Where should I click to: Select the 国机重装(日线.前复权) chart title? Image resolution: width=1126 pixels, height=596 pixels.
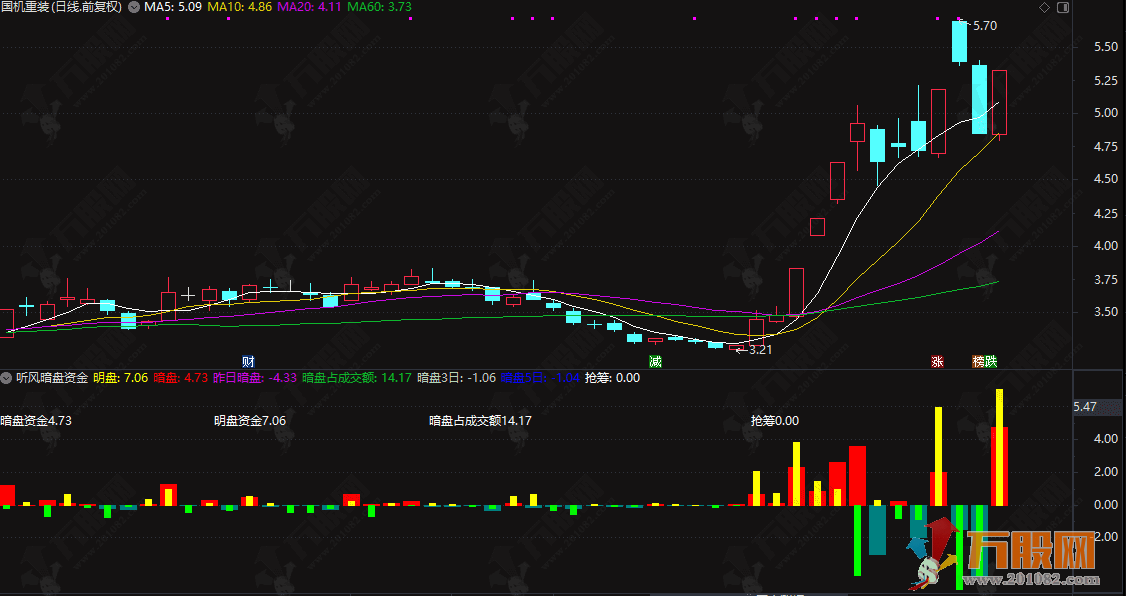pyautogui.click(x=62, y=7)
